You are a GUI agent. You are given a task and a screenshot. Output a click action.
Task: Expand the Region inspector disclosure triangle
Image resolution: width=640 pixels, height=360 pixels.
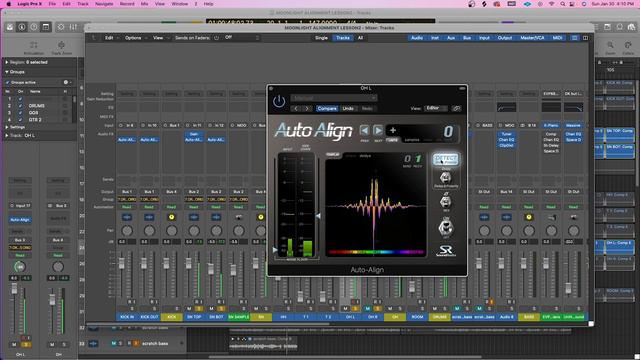click(x=7, y=62)
